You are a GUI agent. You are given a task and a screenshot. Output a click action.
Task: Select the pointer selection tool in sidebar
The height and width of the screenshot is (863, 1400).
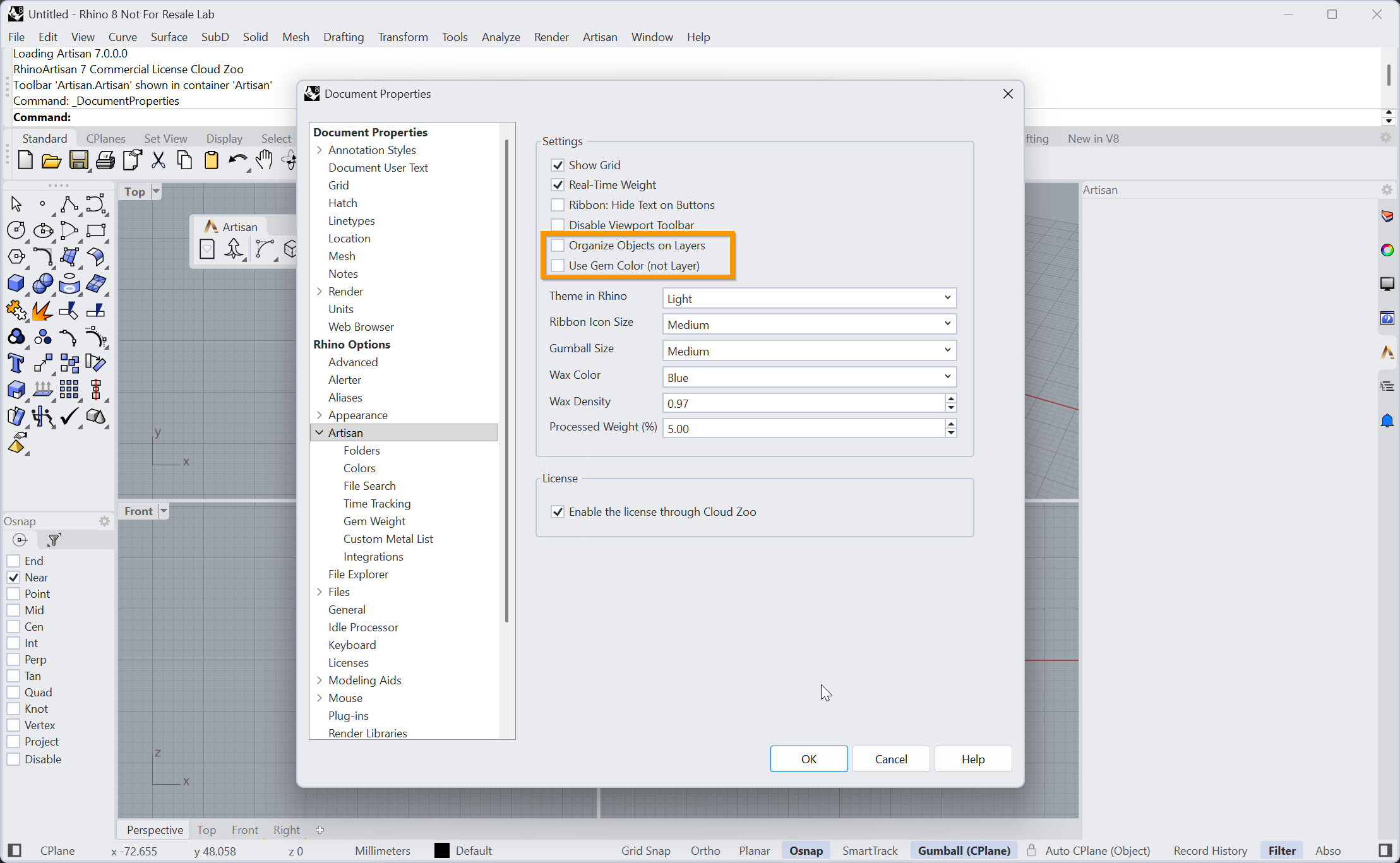[16, 204]
